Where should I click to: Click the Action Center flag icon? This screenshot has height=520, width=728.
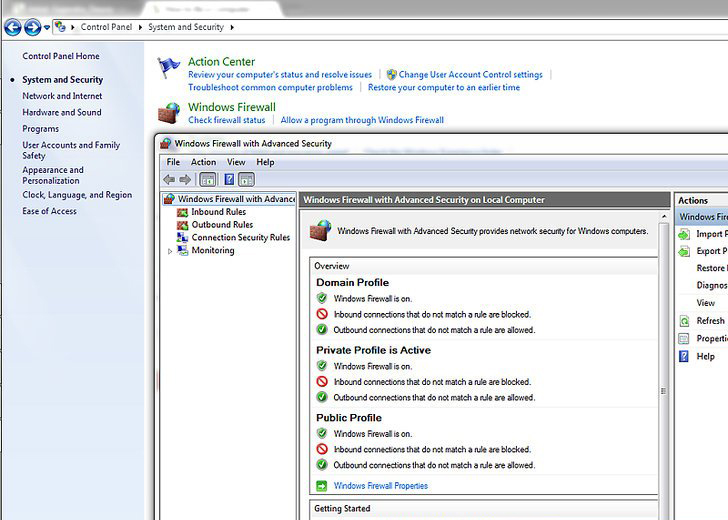click(x=168, y=68)
